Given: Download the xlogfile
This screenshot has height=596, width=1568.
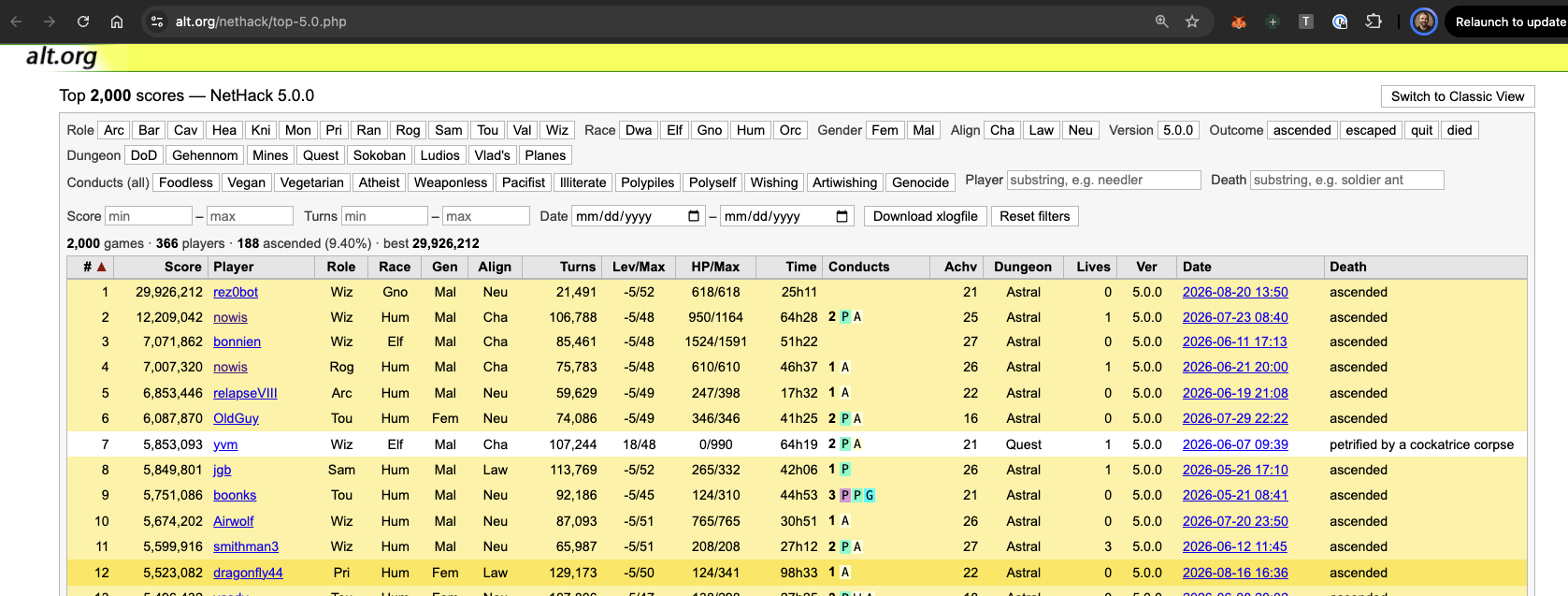Looking at the screenshot, I should 926,216.
